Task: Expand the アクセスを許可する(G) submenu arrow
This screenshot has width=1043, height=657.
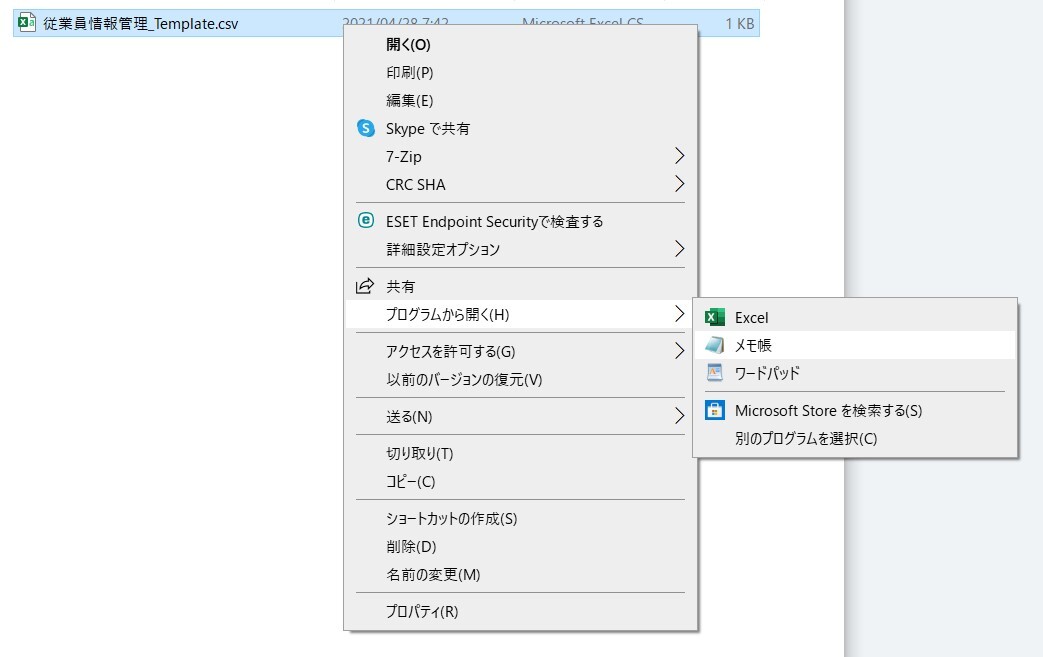Action: [679, 351]
